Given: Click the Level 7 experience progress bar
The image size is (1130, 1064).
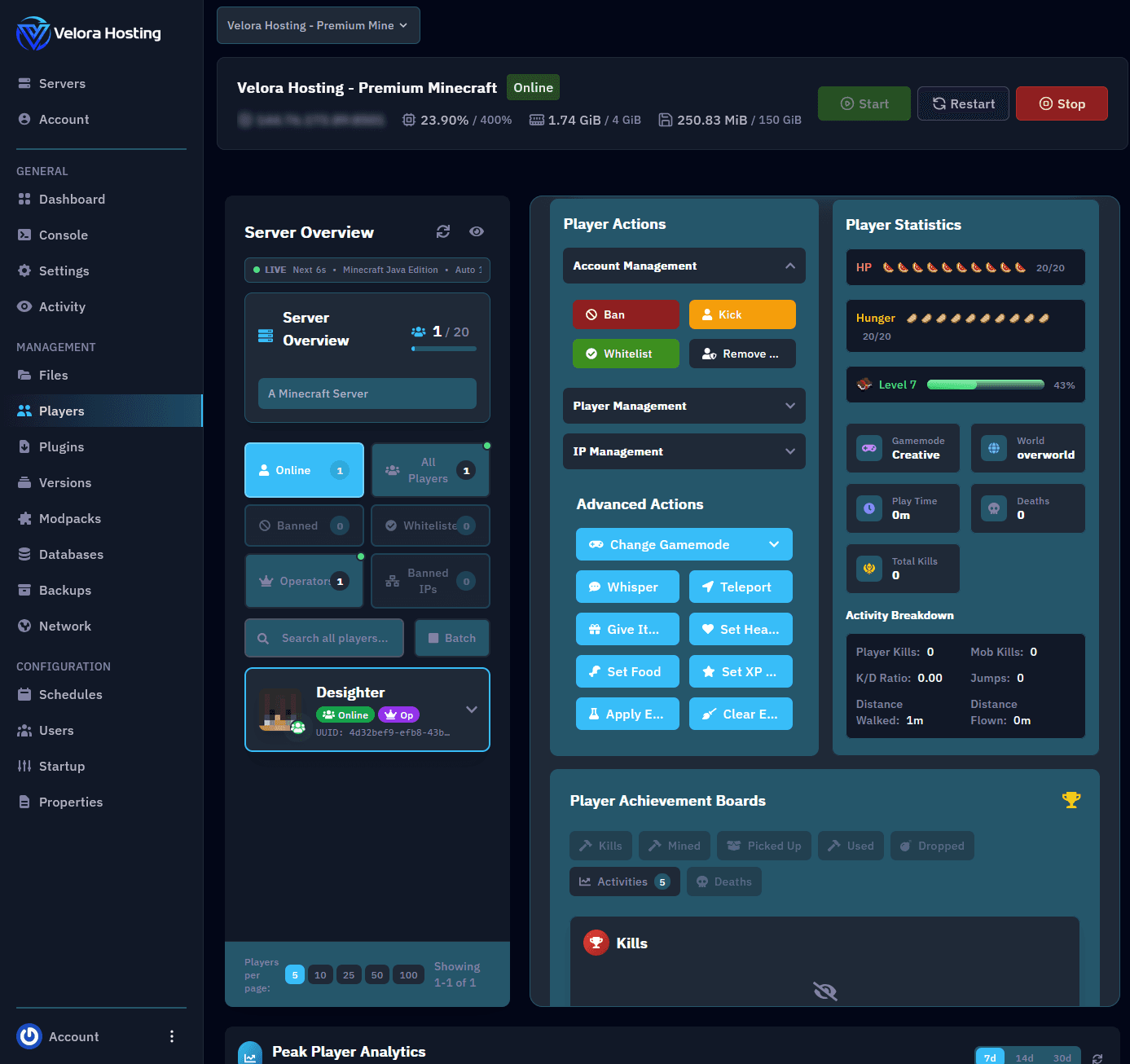Looking at the screenshot, I should pos(985,385).
